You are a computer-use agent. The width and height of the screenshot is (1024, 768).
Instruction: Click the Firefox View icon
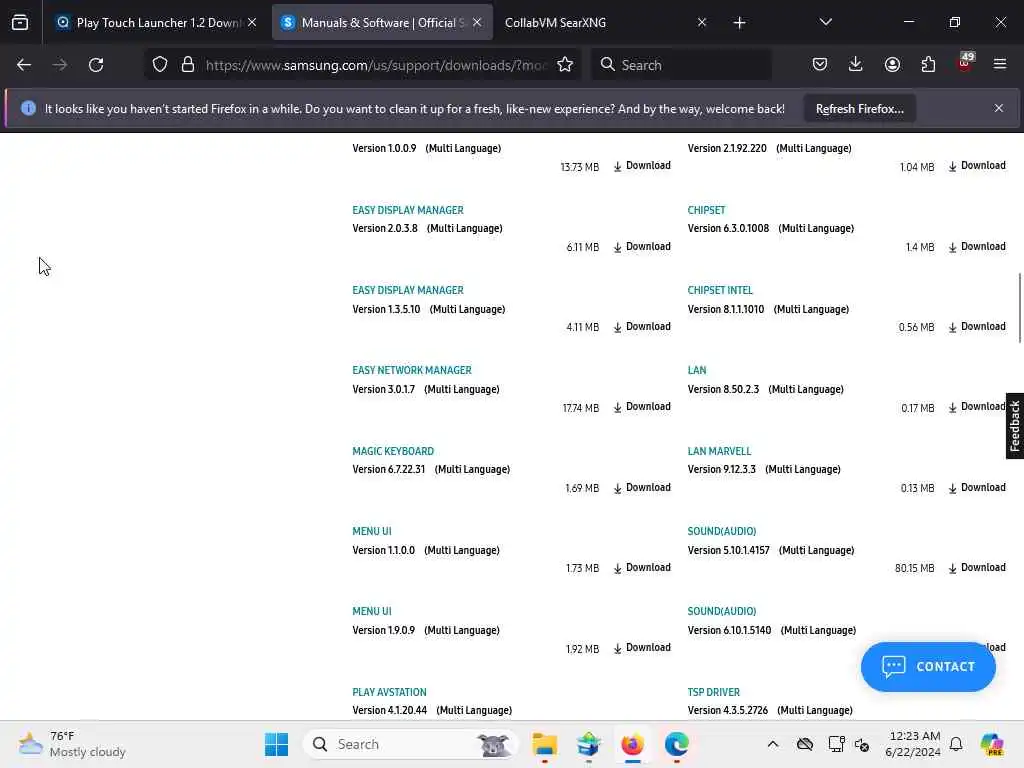click(20, 23)
